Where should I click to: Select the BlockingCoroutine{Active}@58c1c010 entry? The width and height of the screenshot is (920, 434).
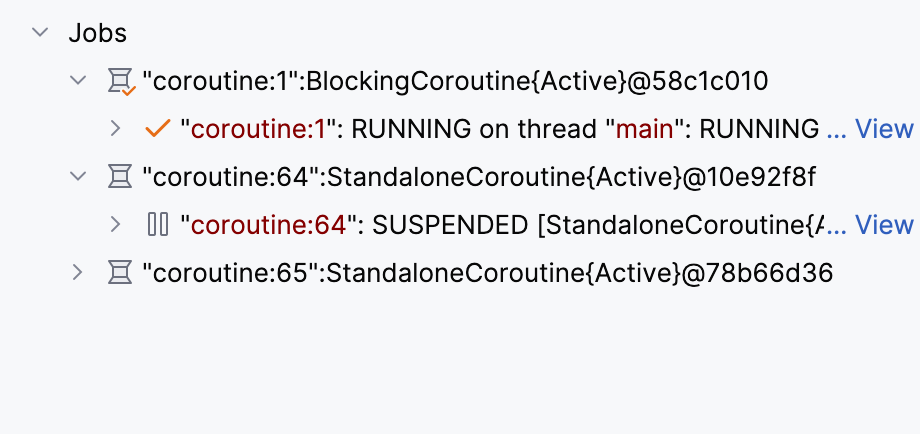(455, 81)
